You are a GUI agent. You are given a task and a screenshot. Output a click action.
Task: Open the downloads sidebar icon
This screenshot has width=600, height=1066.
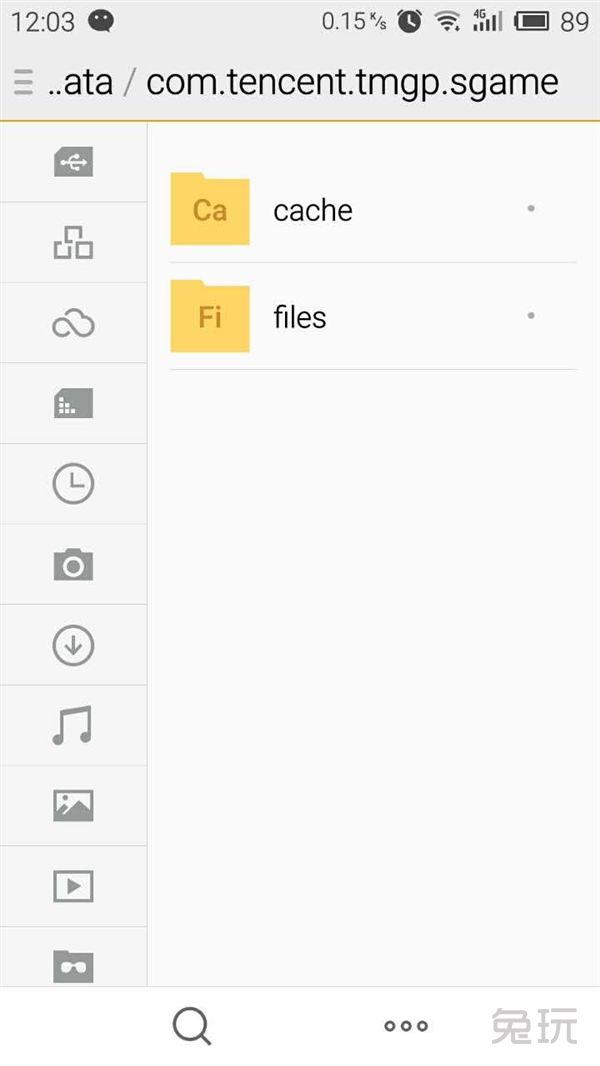(73, 645)
